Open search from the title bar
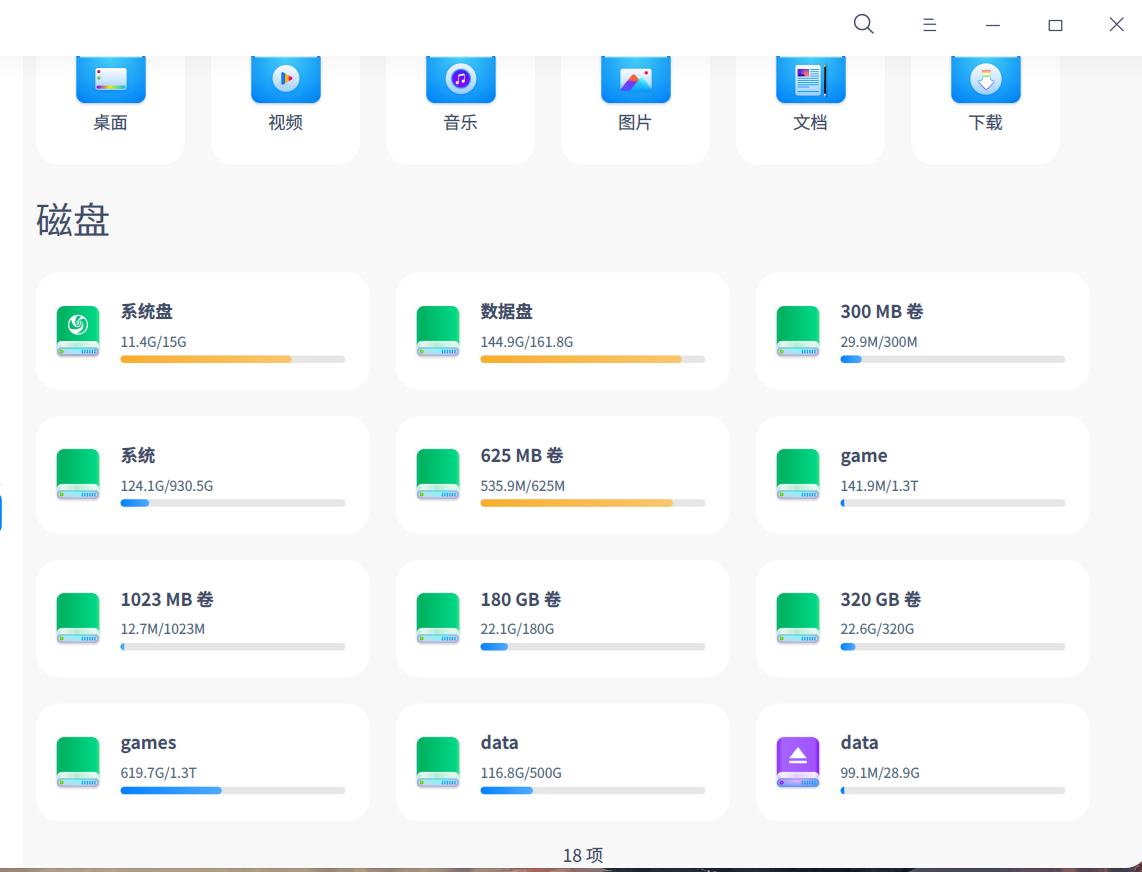 click(x=863, y=24)
